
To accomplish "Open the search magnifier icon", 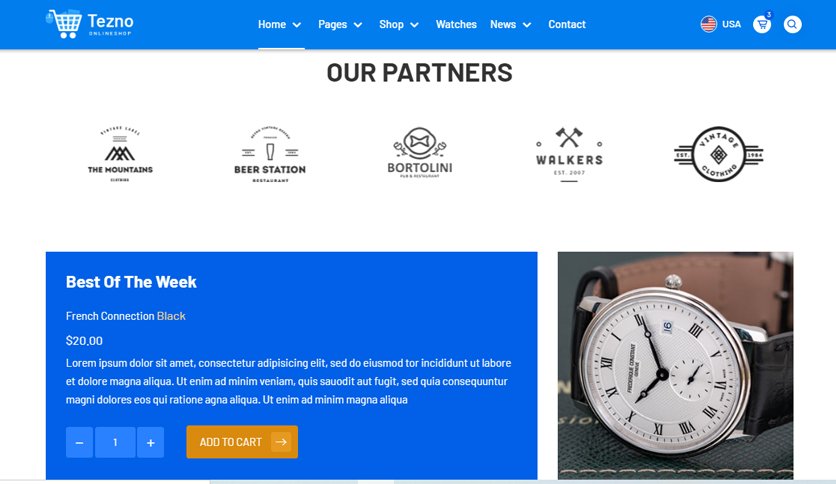I will point(792,25).
